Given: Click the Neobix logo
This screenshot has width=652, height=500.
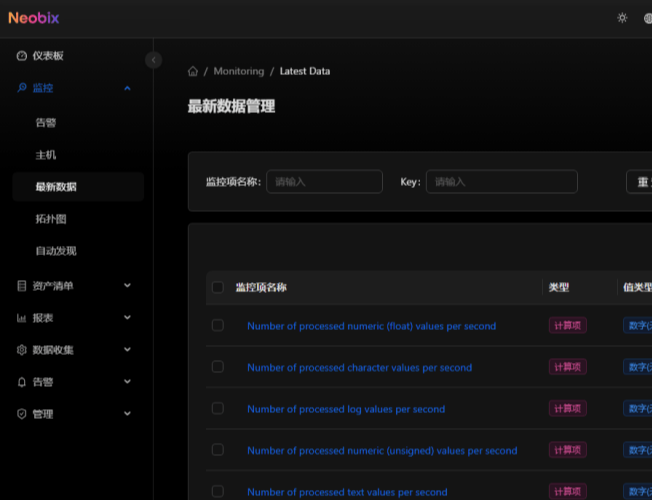Looking at the screenshot, I should (34, 18).
